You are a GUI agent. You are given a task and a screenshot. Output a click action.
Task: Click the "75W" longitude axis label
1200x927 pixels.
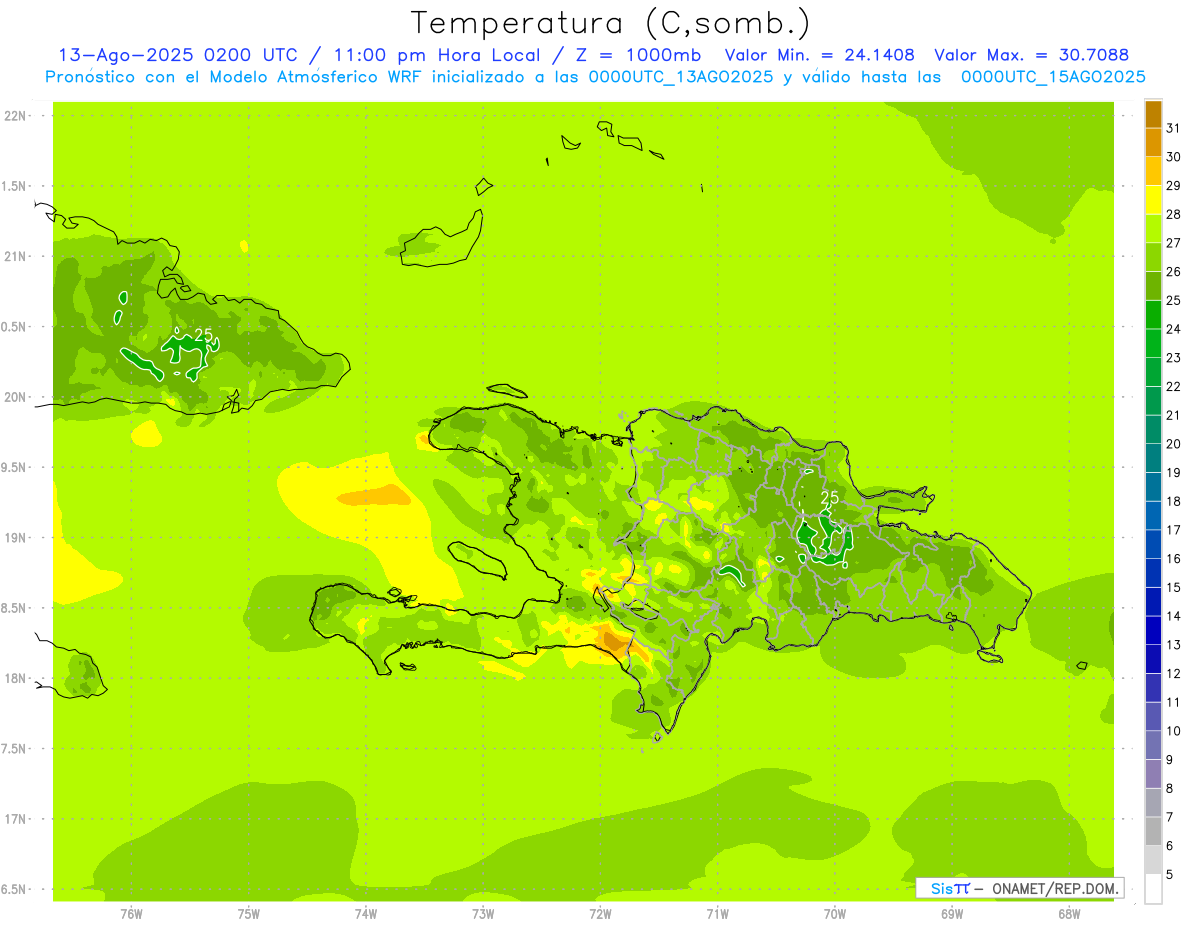[249, 914]
